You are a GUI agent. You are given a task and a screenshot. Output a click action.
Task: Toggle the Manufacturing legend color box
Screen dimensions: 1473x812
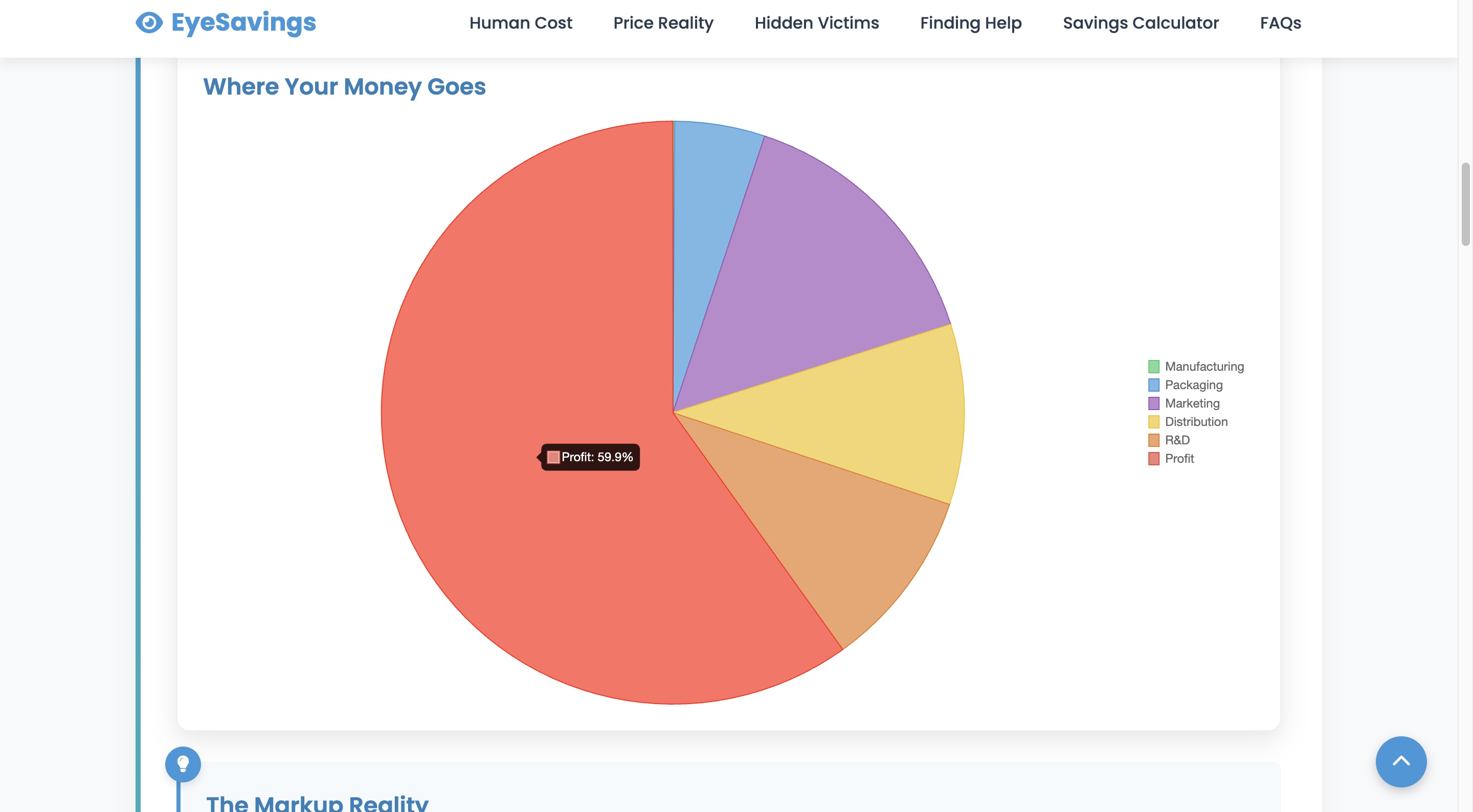[1153, 367]
